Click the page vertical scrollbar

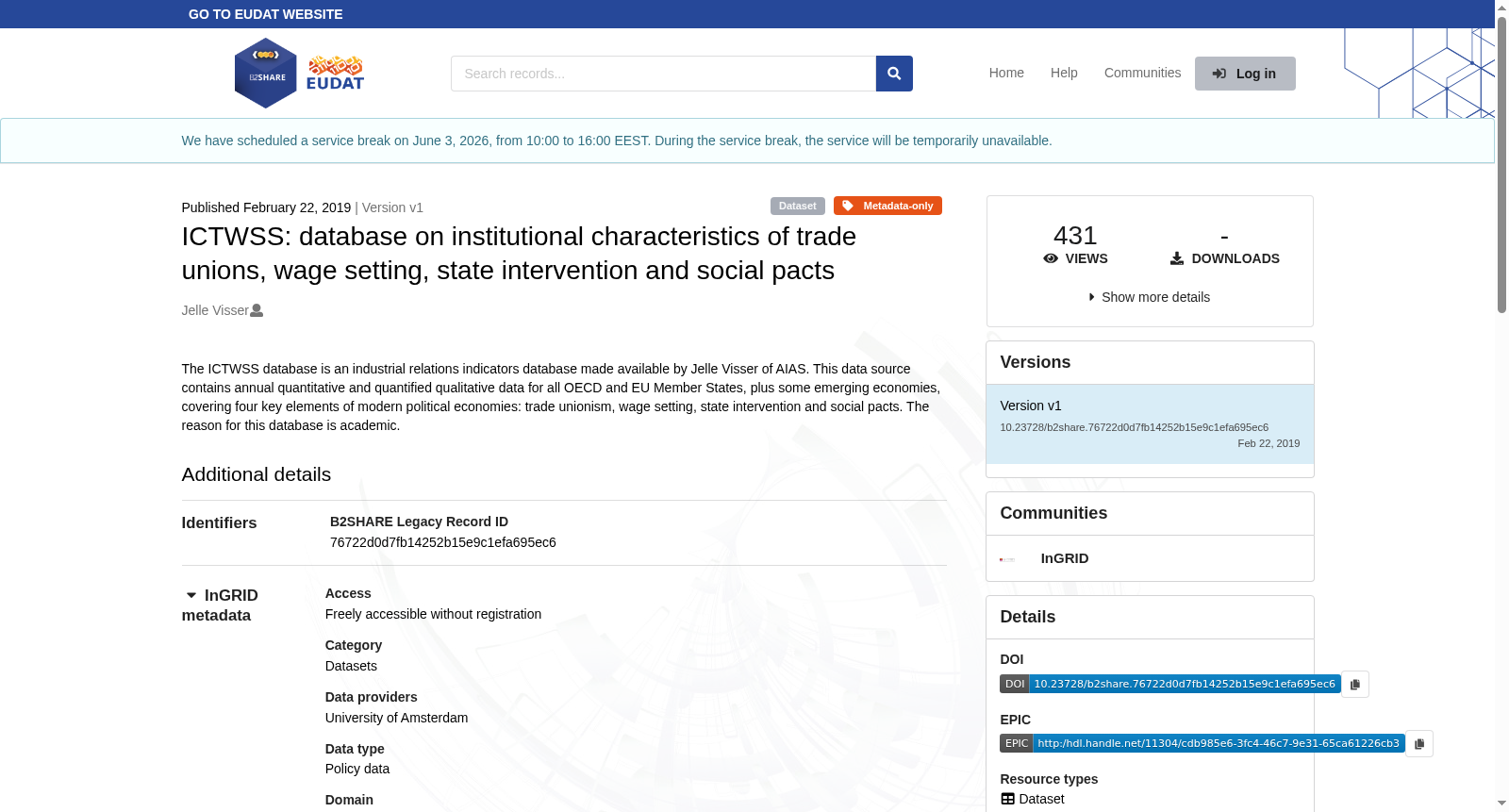(1501, 406)
